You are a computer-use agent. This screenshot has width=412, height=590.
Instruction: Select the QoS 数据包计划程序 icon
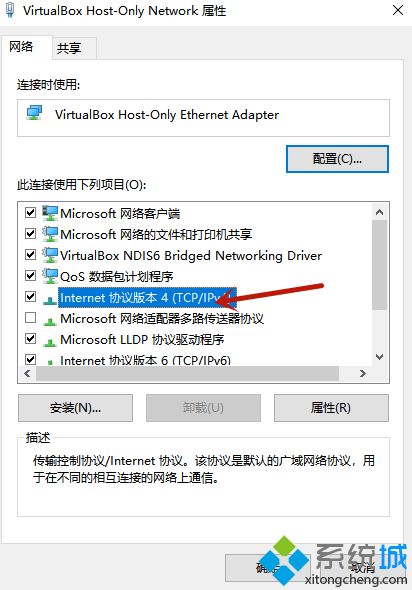coord(50,276)
